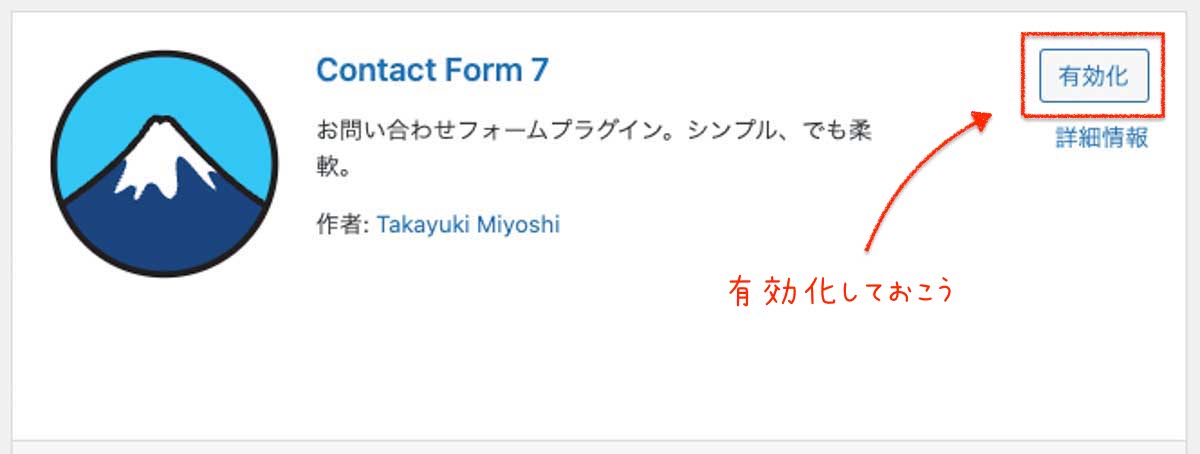Open the Contact Form 7 title link
Viewport: 1200px width, 454px height.
(432, 70)
